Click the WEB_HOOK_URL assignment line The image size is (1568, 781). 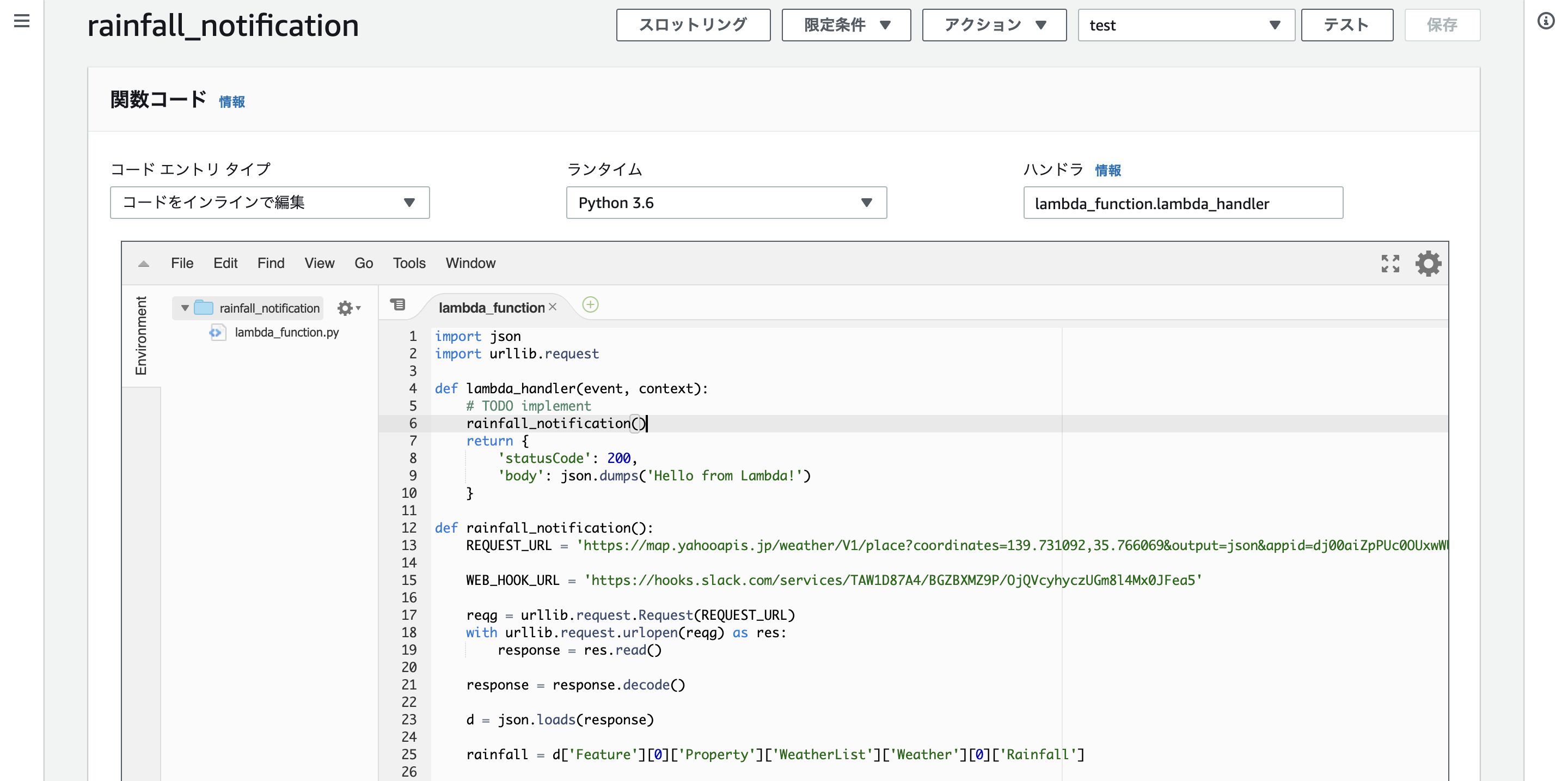click(835, 581)
